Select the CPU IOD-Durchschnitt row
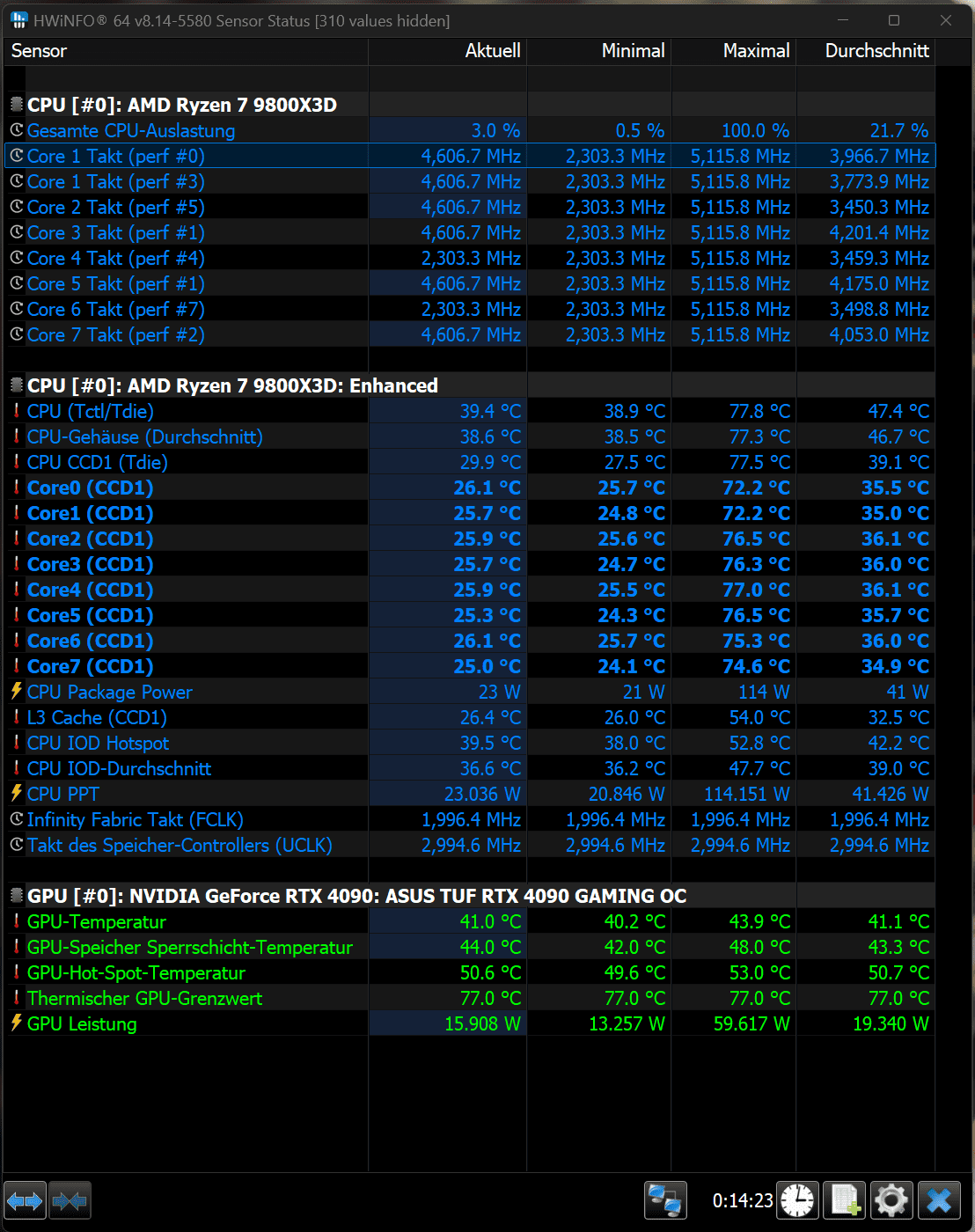 pyautogui.click(x=470, y=768)
